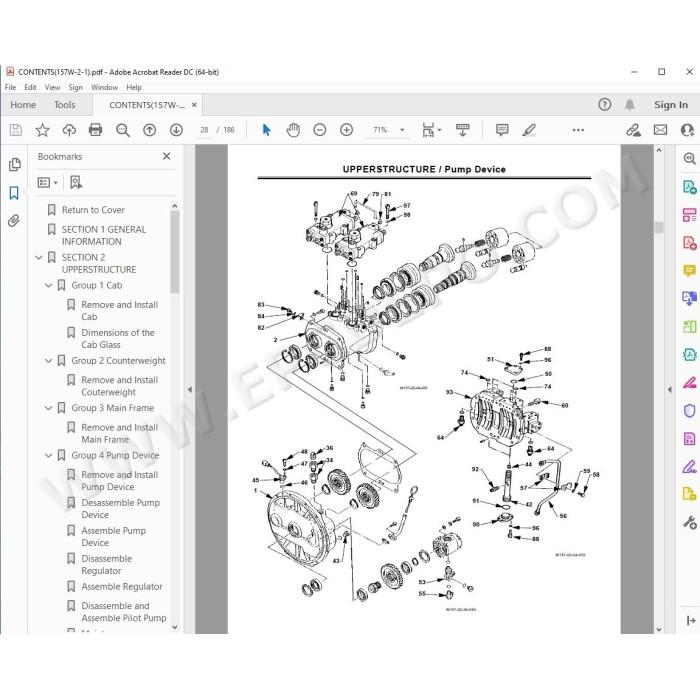The height and width of the screenshot is (700, 700).
Task: Click the scrolling mode keyboard icon
Action: tap(462, 130)
